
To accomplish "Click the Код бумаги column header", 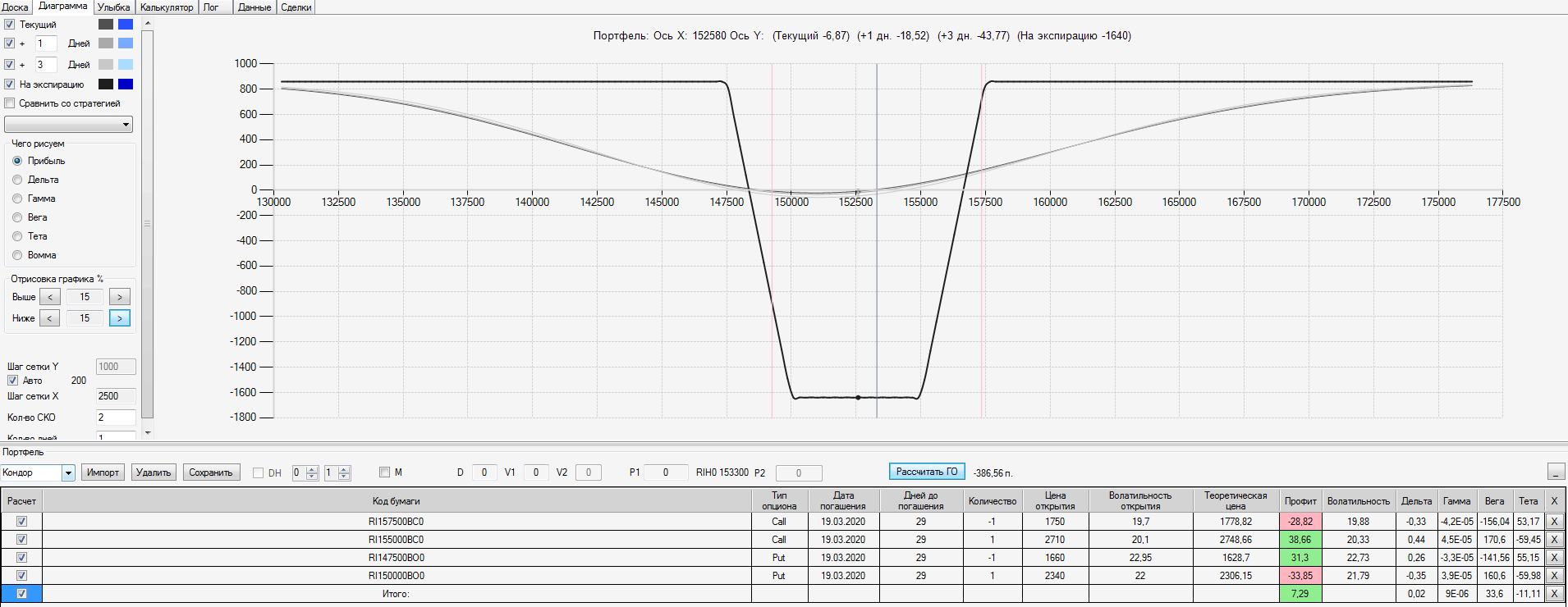I will click(397, 501).
